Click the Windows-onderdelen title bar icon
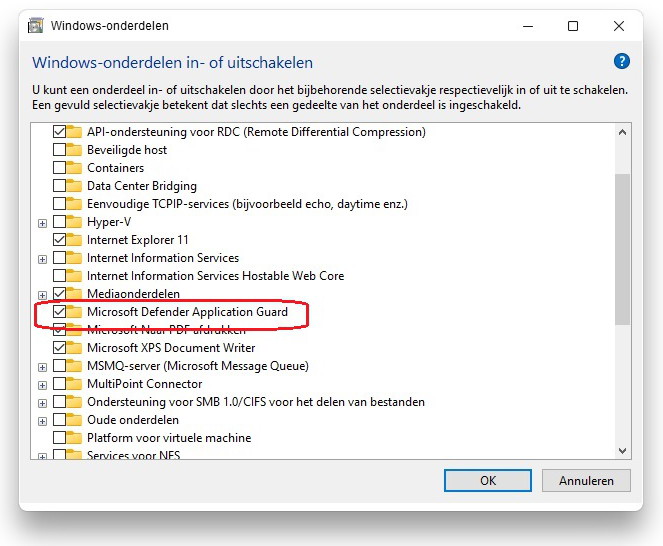Screen dimensions: 663x546 [x=36, y=25]
